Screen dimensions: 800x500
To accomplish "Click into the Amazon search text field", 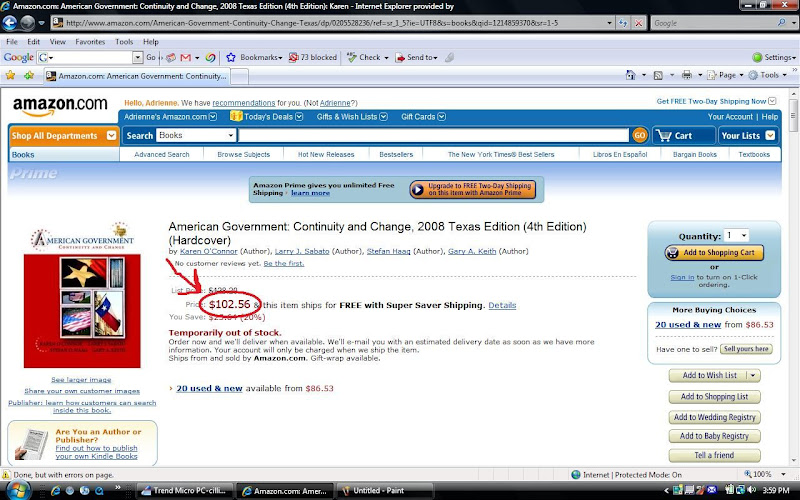I will tap(434, 135).
